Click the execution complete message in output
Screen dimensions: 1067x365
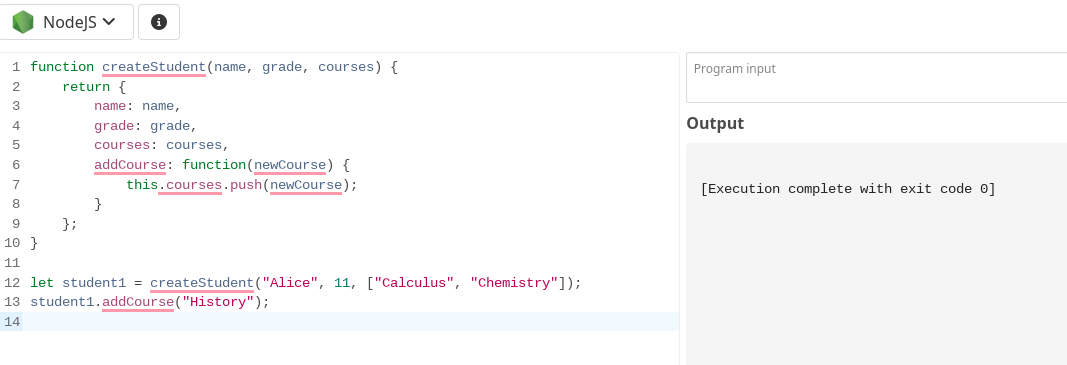pyautogui.click(x=848, y=189)
